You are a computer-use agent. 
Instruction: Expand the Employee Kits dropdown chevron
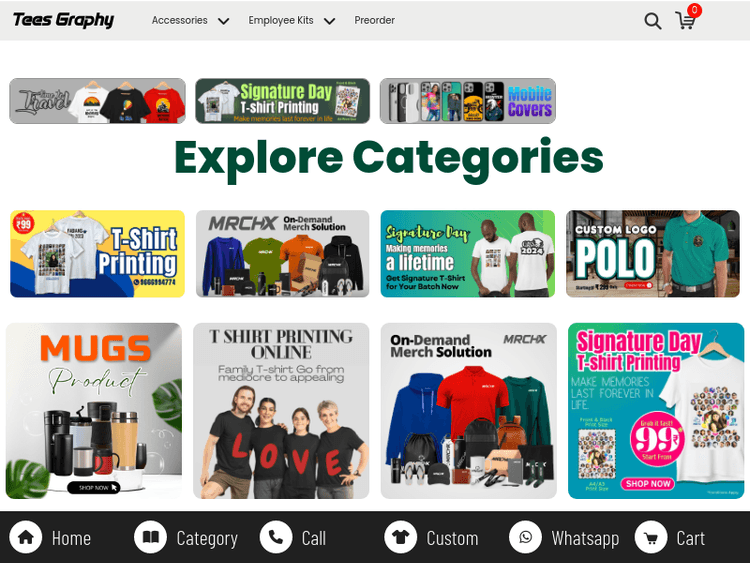[330, 21]
